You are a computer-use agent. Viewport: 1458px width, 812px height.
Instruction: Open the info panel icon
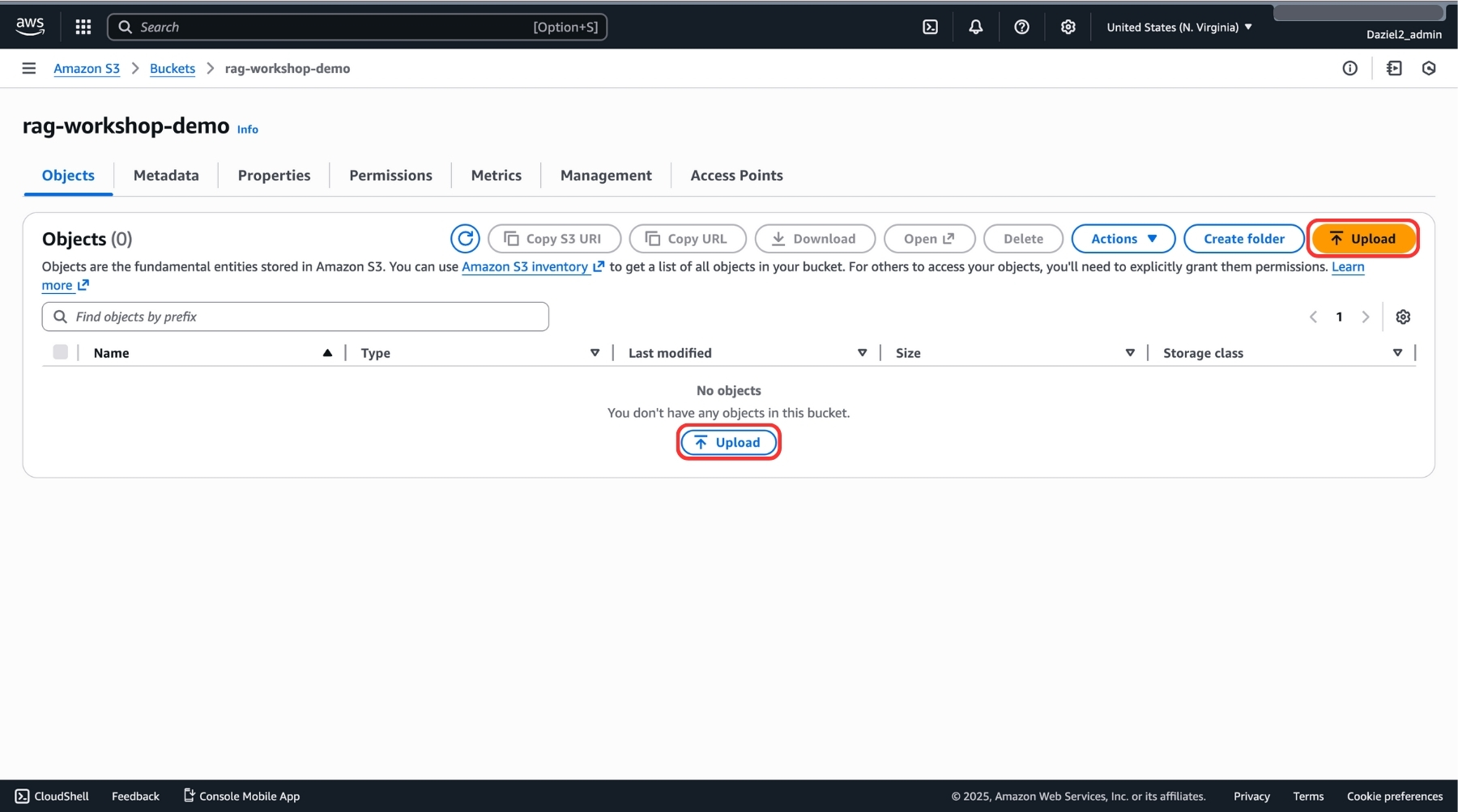[x=1349, y=69]
